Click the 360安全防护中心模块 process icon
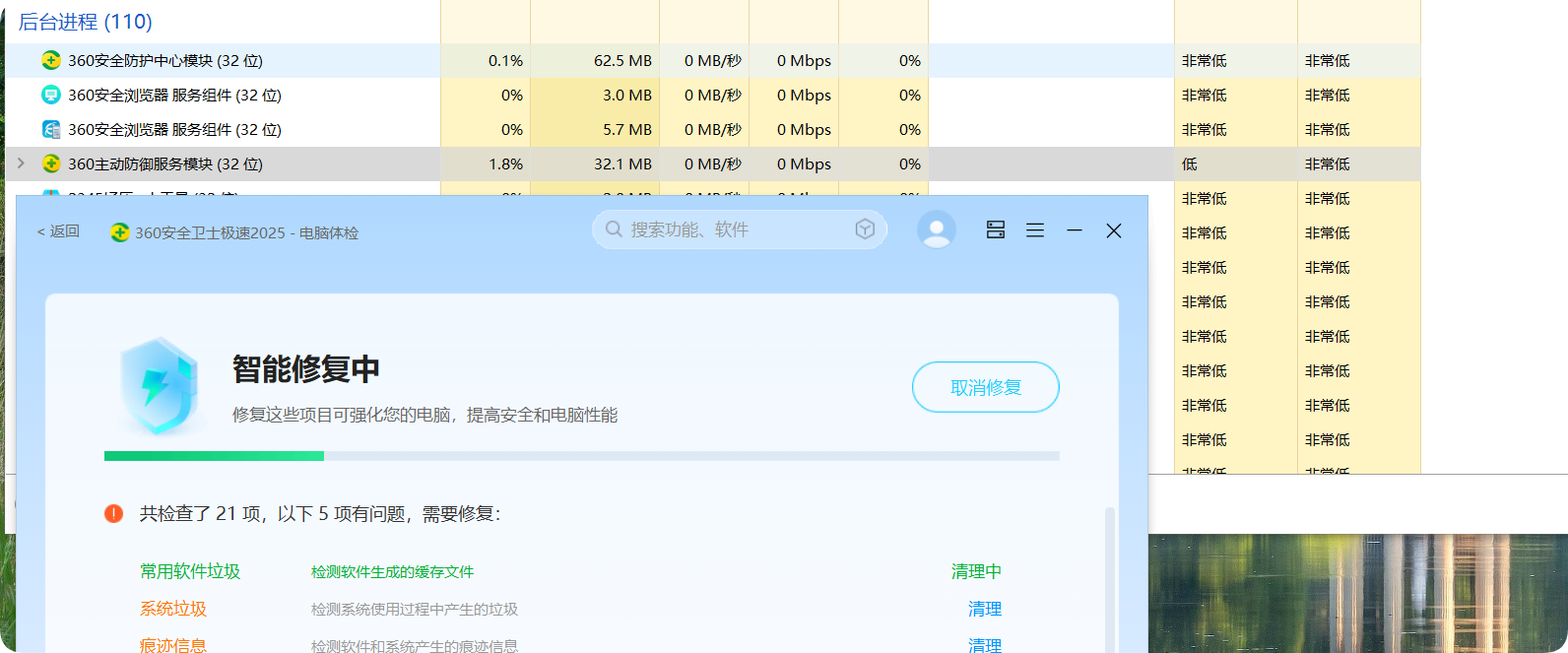Image resolution: width=1568 pixels, height=653 pixels. [x=51, y=60]
